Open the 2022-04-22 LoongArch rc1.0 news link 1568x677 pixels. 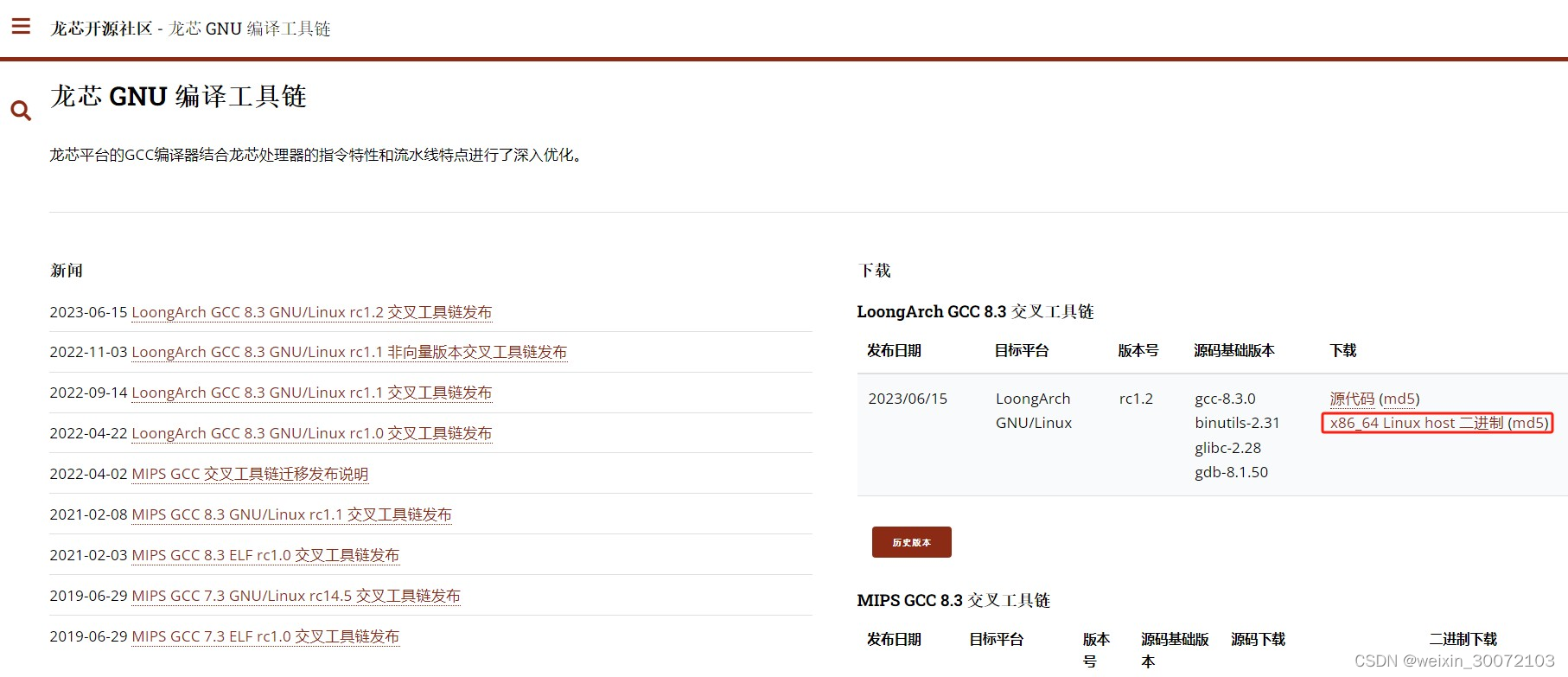pos(311,433)
